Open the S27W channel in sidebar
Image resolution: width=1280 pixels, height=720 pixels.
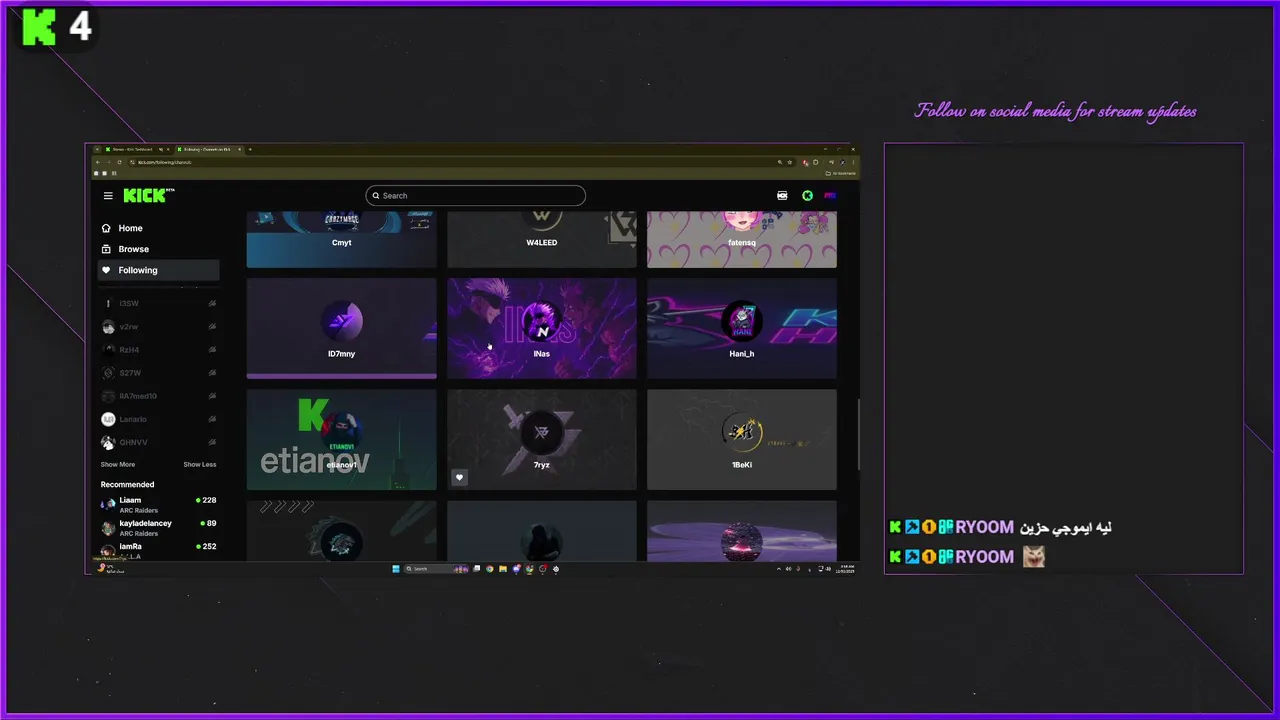tap(160, 373)
